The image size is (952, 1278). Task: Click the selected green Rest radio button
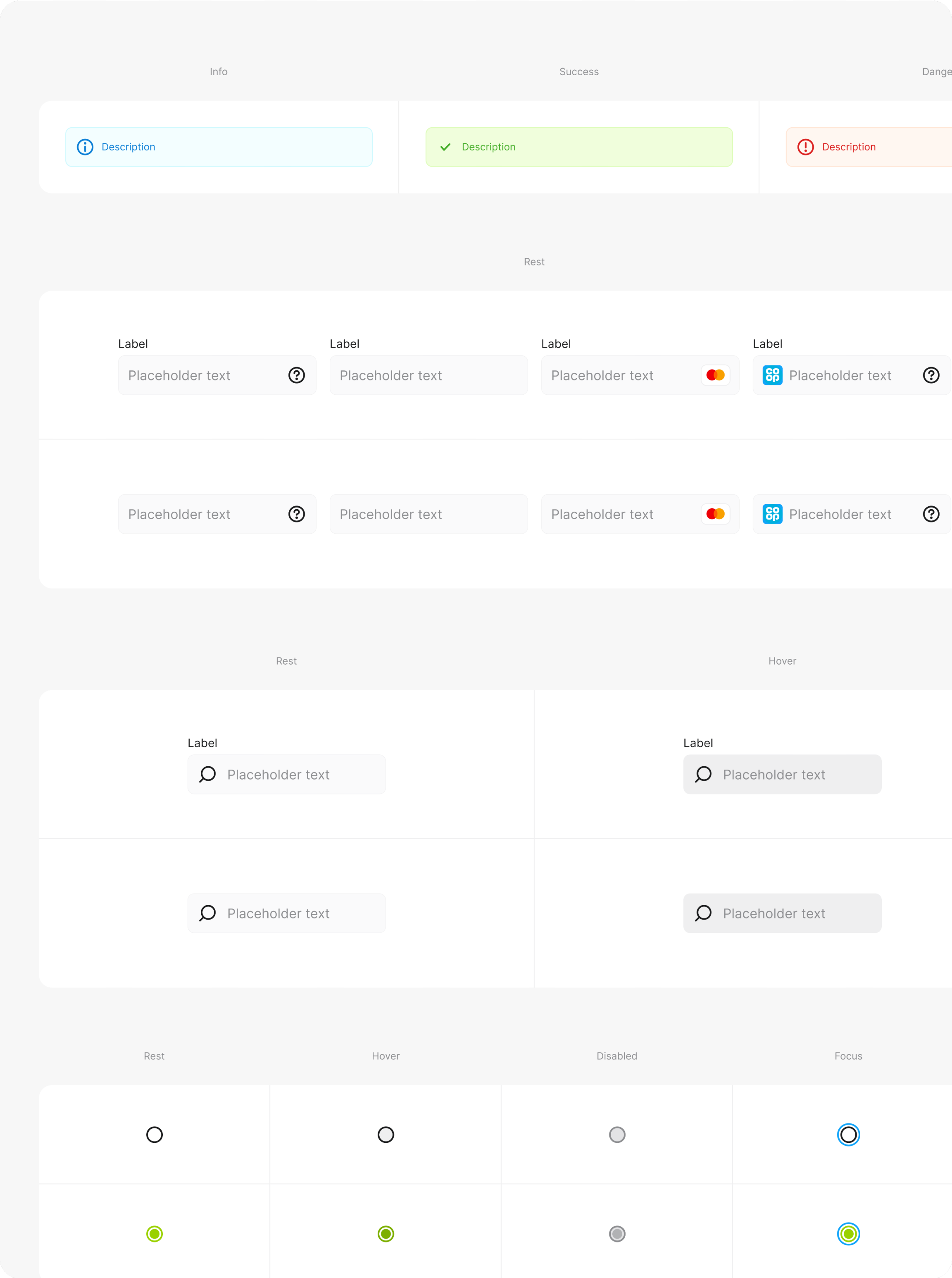click(x=155, y=1234)
